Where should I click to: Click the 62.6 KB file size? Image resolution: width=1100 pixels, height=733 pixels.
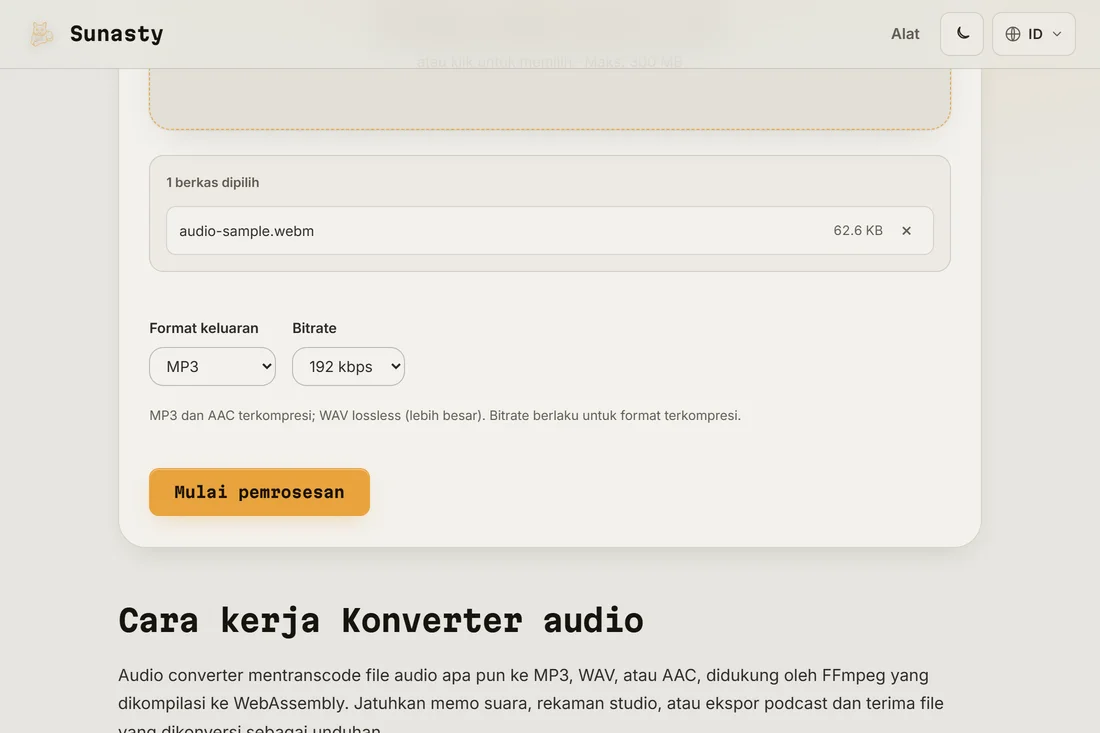(x=857, y=230)
